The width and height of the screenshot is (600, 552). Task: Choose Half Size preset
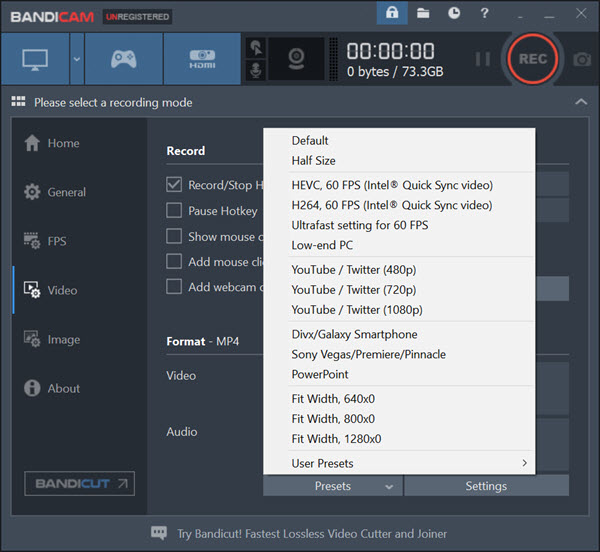click(x=399, y=161)
